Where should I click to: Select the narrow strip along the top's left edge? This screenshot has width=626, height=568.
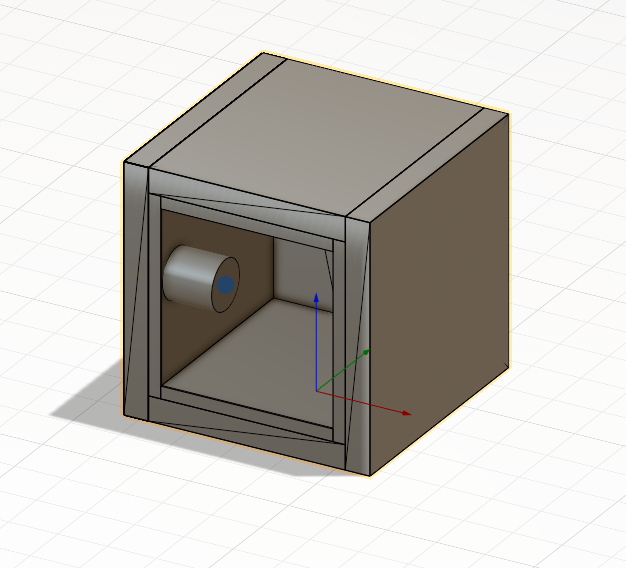click(x=205, y=111)
